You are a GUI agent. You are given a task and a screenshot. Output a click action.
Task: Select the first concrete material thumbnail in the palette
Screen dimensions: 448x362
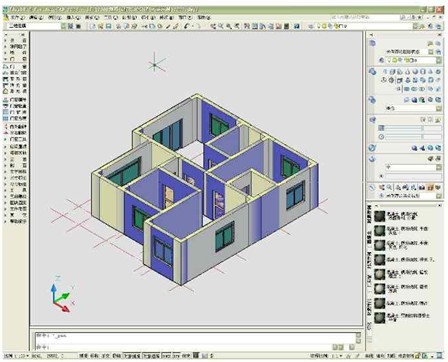point(380,216)
